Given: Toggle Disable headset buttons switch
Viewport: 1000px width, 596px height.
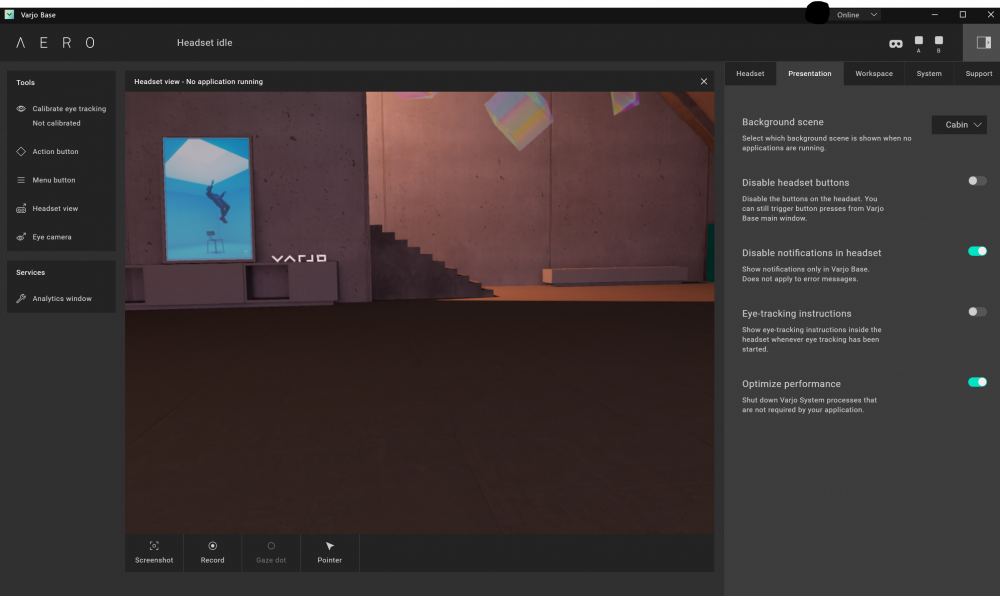Looking at the screenshot, I should point(977,181).
